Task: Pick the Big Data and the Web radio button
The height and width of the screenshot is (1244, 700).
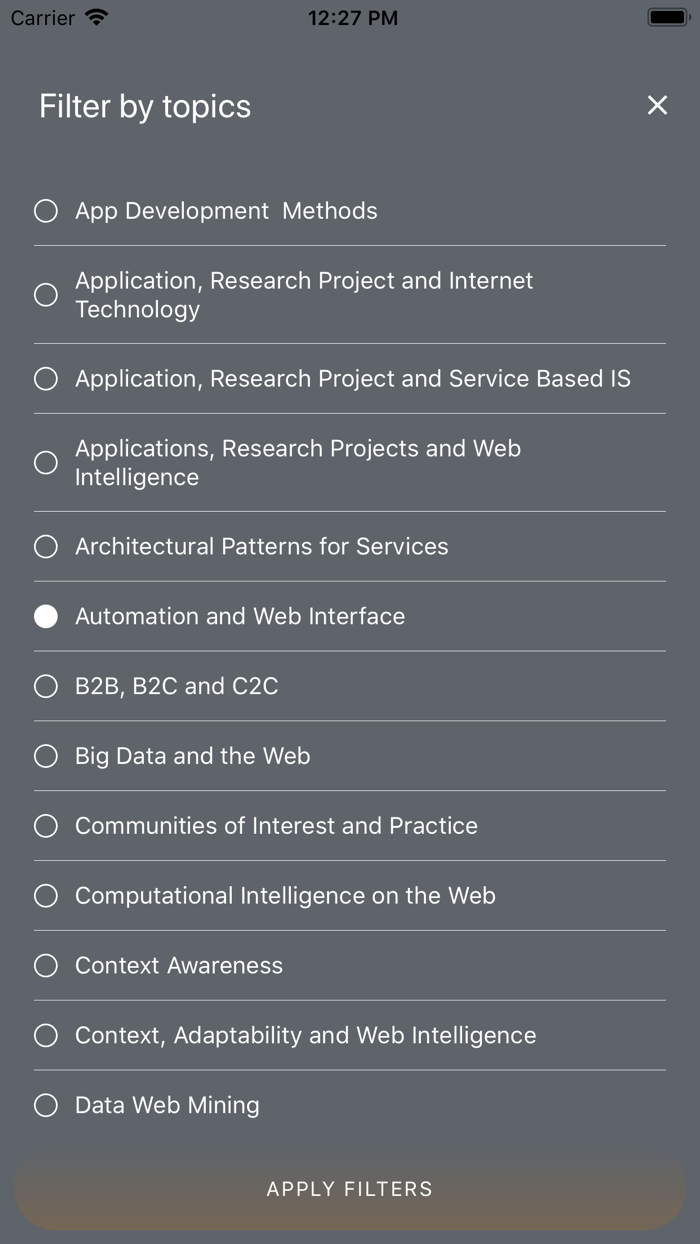Action: click(x=46, y=757)
